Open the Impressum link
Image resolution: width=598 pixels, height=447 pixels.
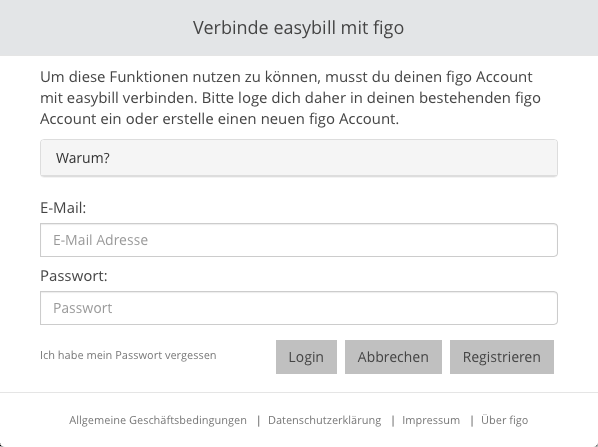pyautogui.click(x=431, y=420)
